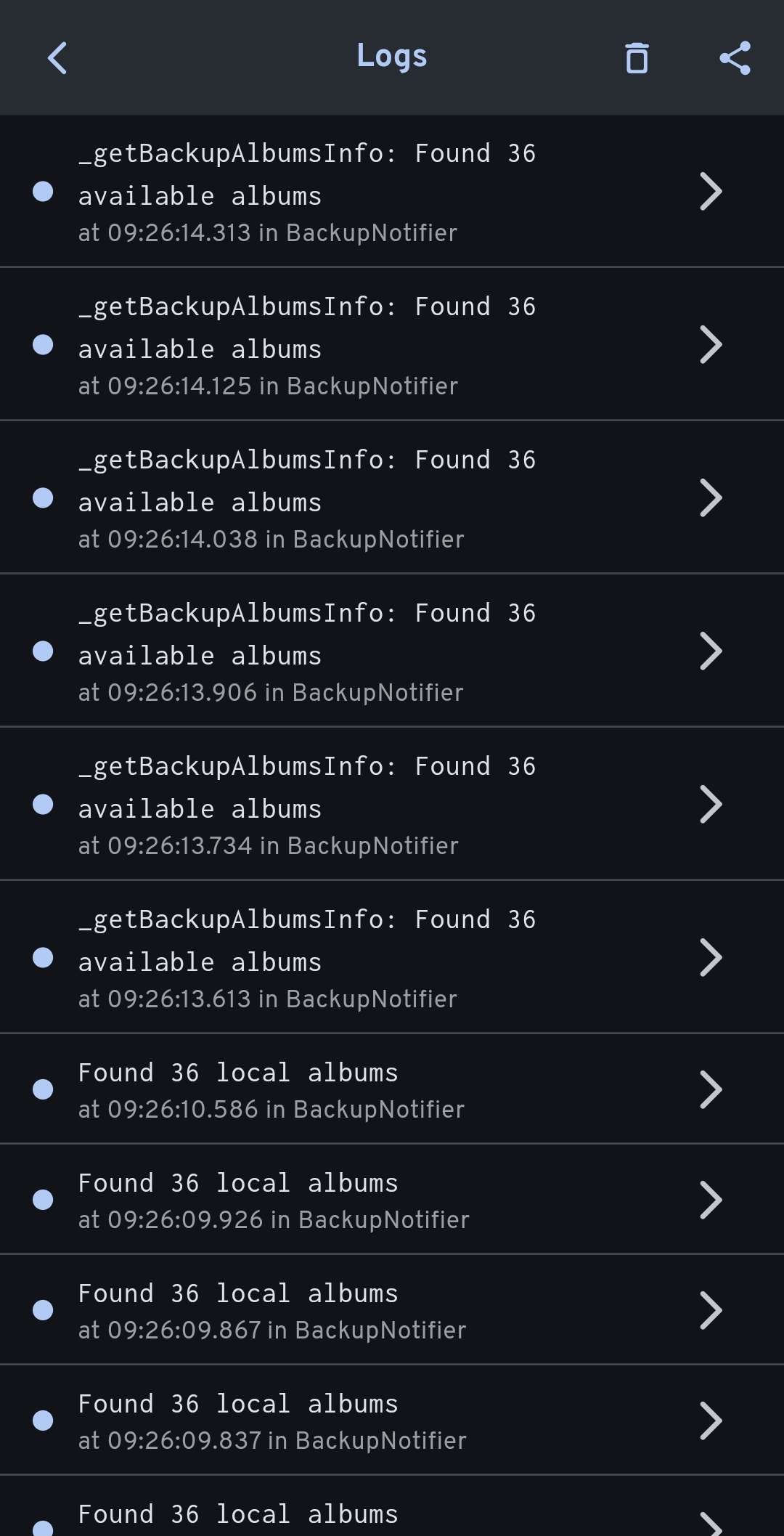Image resolution: width=784 pixels, height=1536 pixels.
Task: Expand chevron for log at 09:26:14.038
Action: coord(711,498)
